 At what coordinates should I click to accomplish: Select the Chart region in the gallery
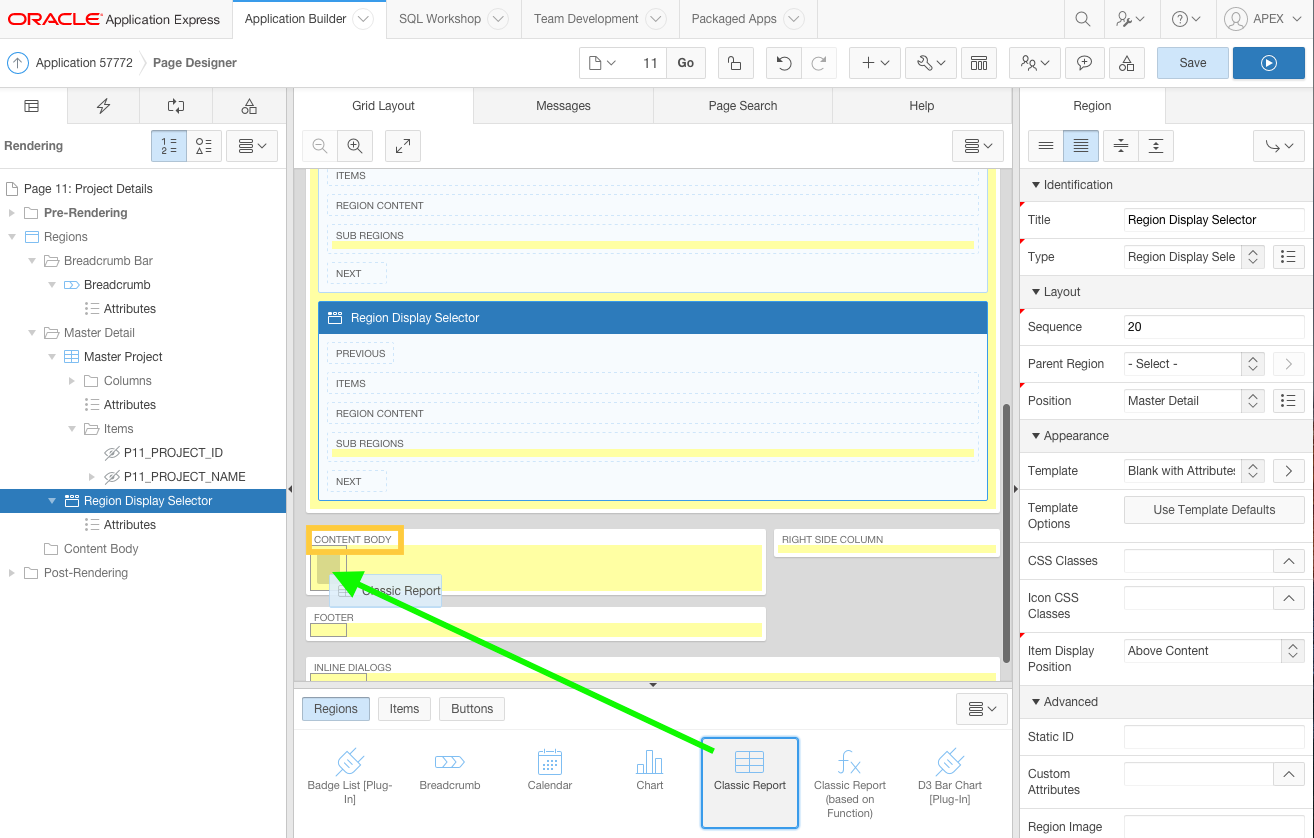[650, 770]
